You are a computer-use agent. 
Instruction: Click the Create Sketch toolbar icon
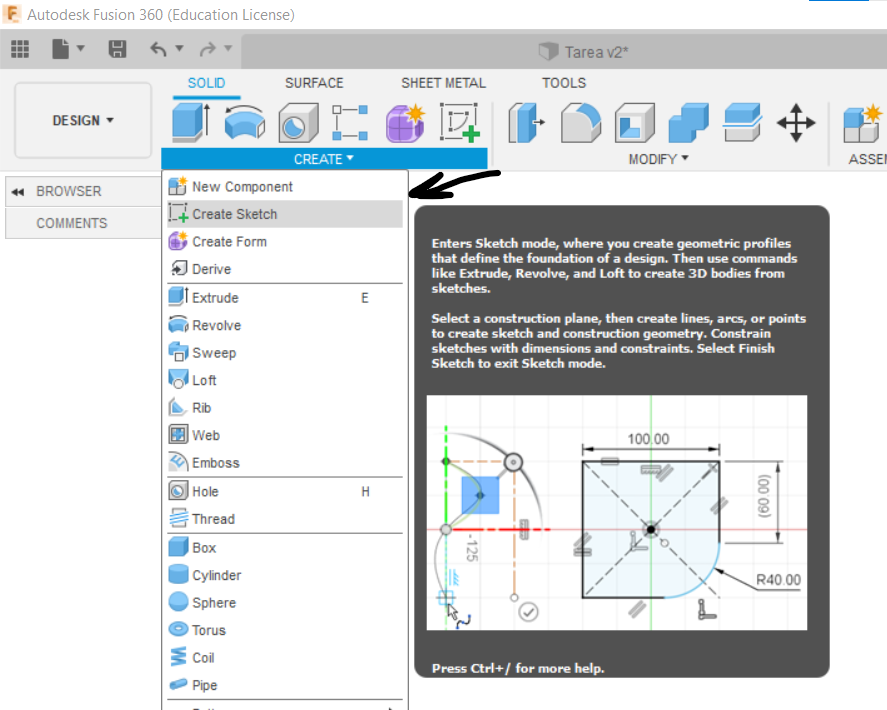pyautogui.click(x=460, y=122)
